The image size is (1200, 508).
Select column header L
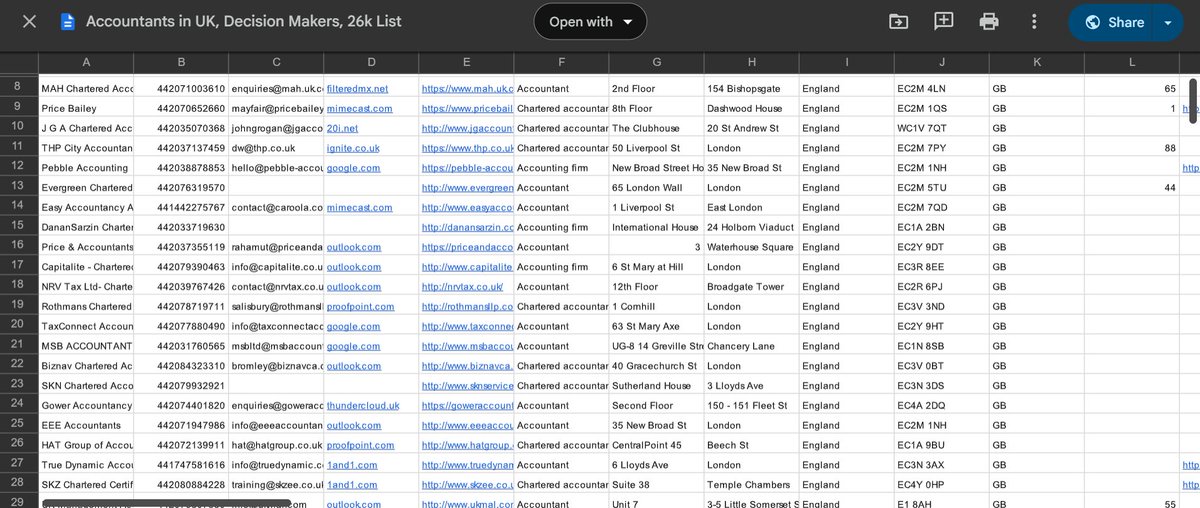click(x=1131, y=62)
